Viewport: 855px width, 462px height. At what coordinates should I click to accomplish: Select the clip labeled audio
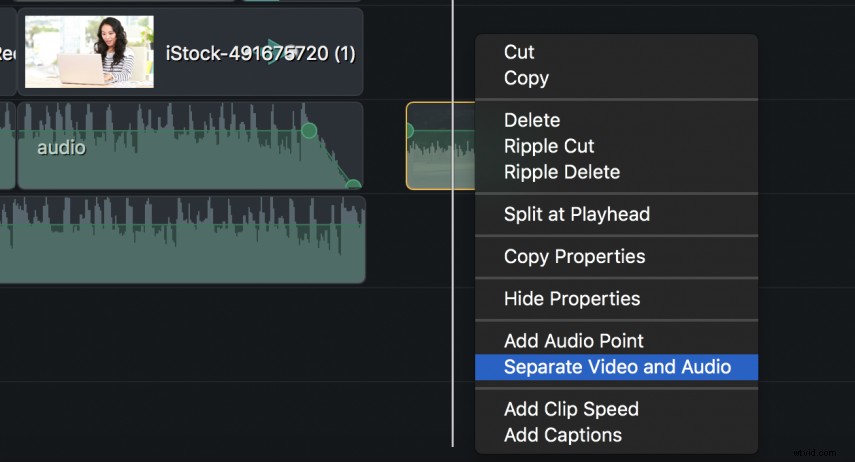point(190,146)
